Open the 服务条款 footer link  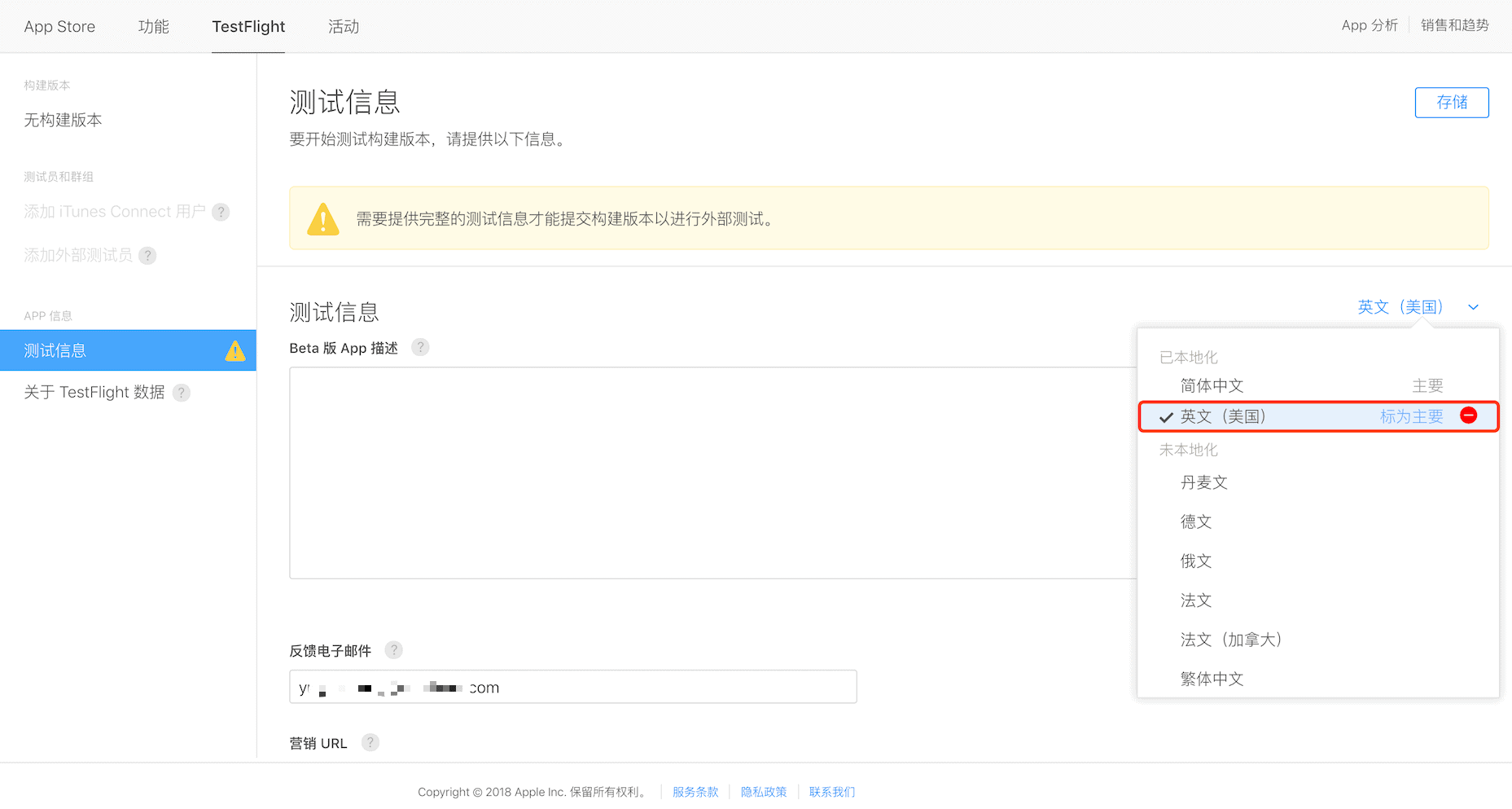(695, 792)
